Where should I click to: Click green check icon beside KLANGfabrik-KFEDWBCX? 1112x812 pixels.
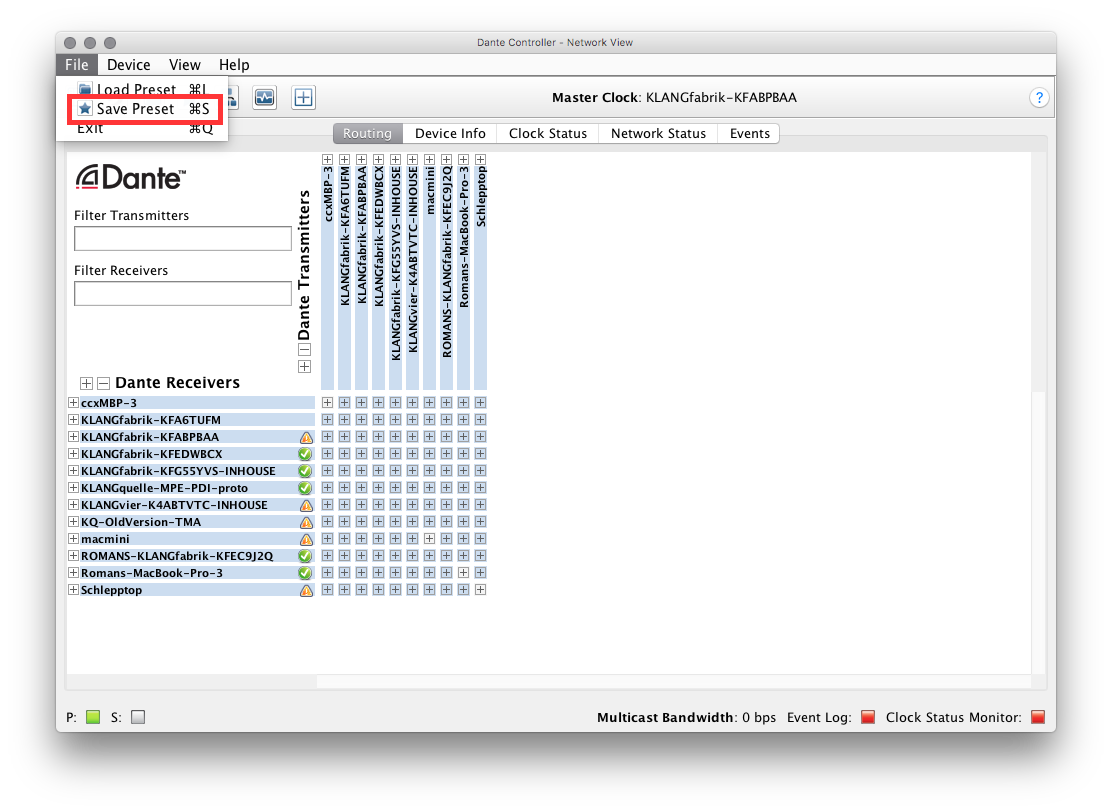pos(305,454)
